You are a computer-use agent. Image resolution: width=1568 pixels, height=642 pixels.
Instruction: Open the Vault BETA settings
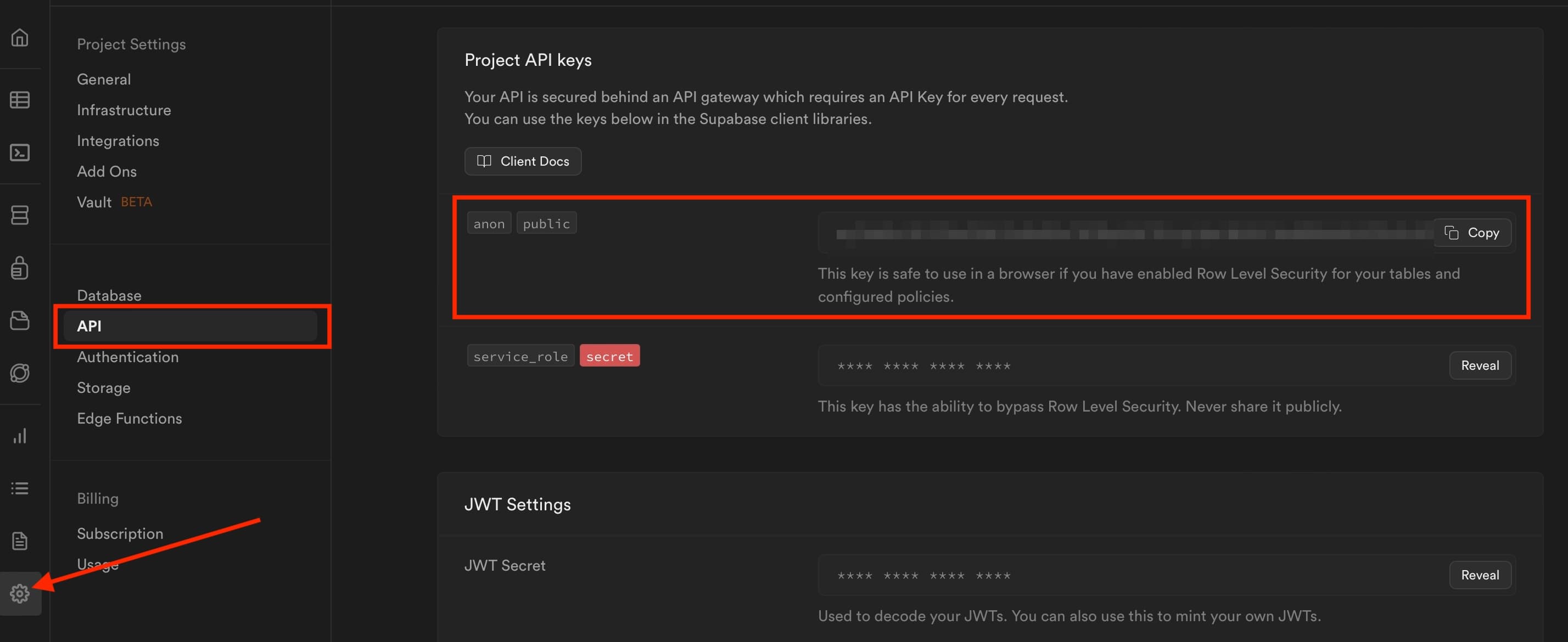pyautogui.click(x=94, y=201)
